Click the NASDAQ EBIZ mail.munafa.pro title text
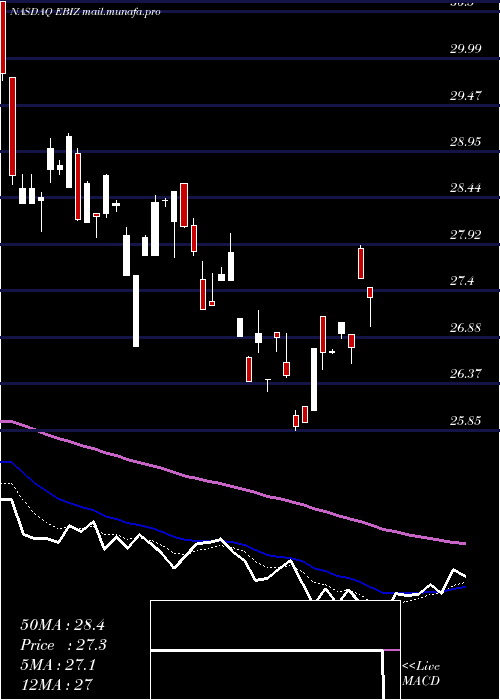The image size is (500, 700). coord(85,12)
